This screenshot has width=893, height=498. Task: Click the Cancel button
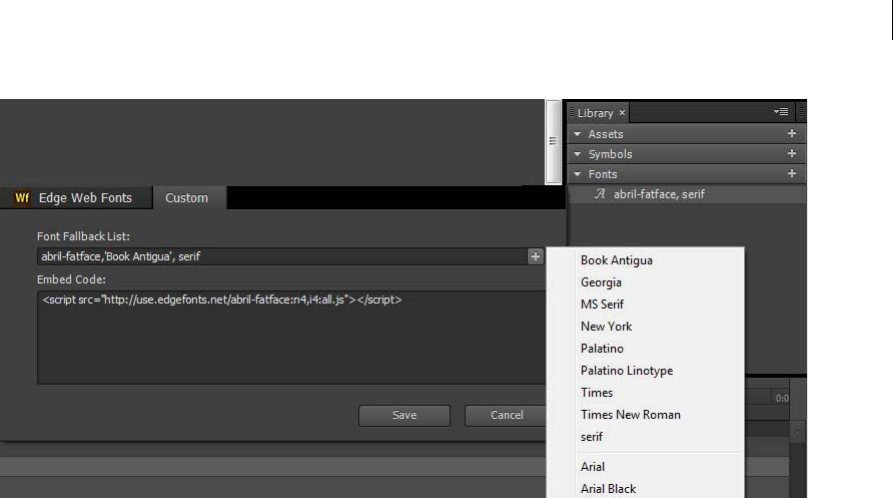tap(506, 415)
